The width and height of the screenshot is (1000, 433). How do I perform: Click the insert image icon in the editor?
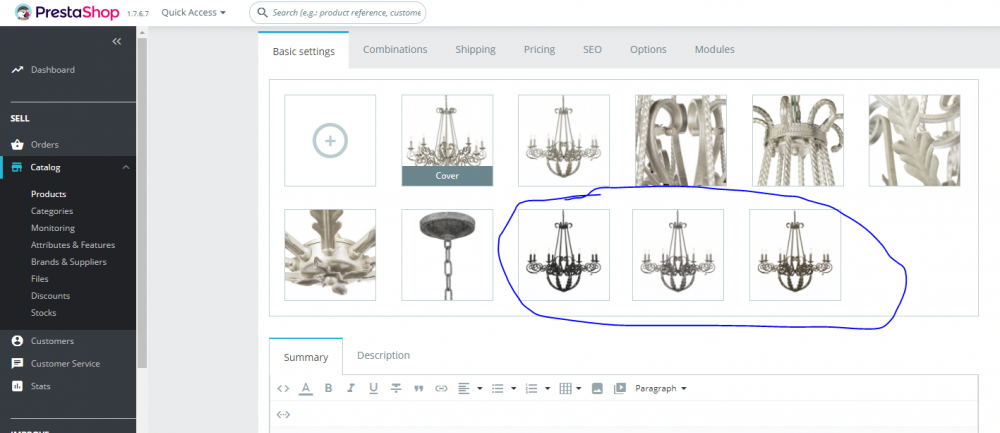[x=597, y=388]
